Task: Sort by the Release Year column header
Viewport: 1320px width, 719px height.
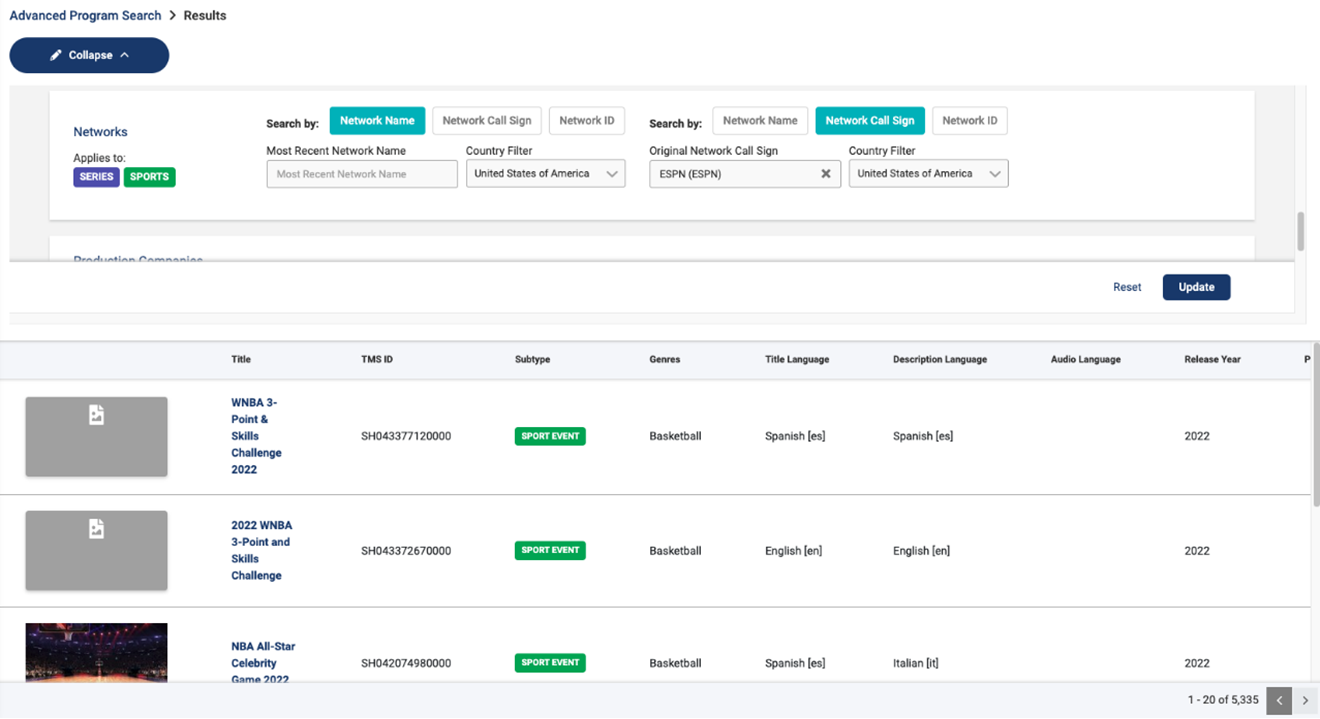Action: pyautogui.click(x=1212, y=359)
